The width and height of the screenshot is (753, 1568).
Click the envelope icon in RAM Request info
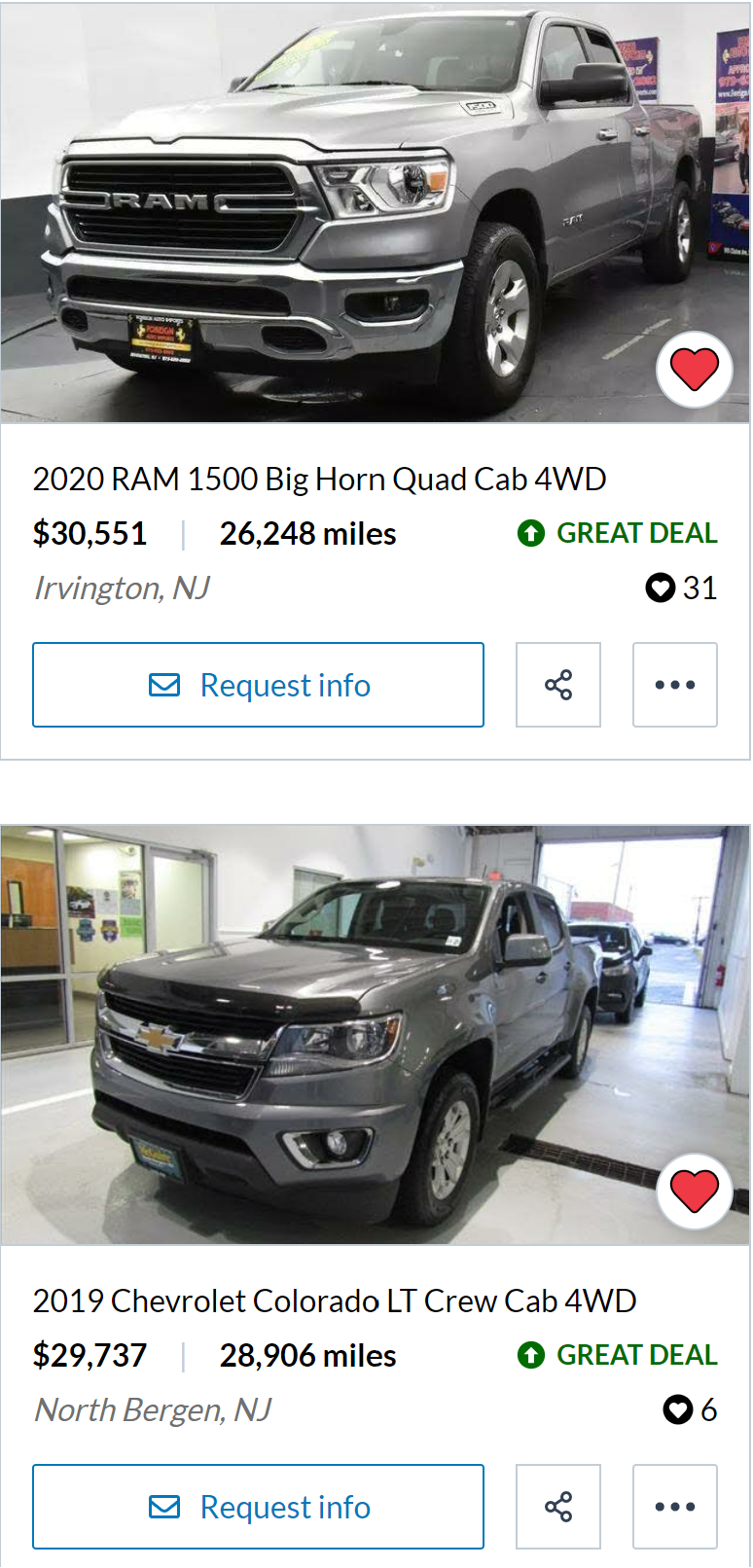(164, 685)
